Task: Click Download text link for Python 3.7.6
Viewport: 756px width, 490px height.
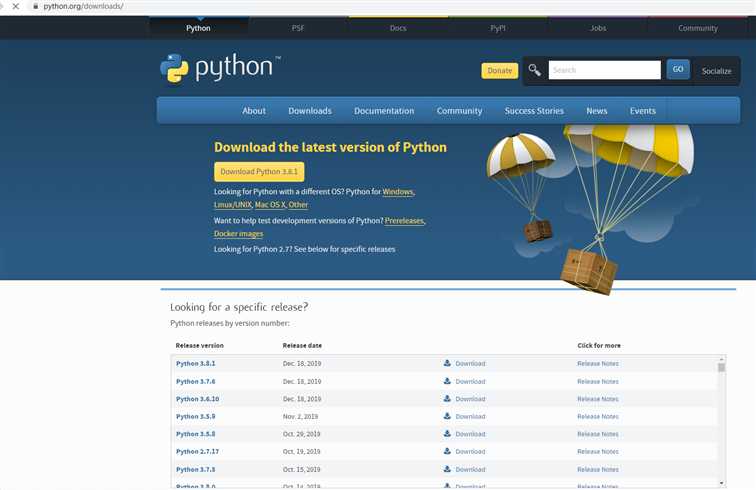Action: (471, 381)
